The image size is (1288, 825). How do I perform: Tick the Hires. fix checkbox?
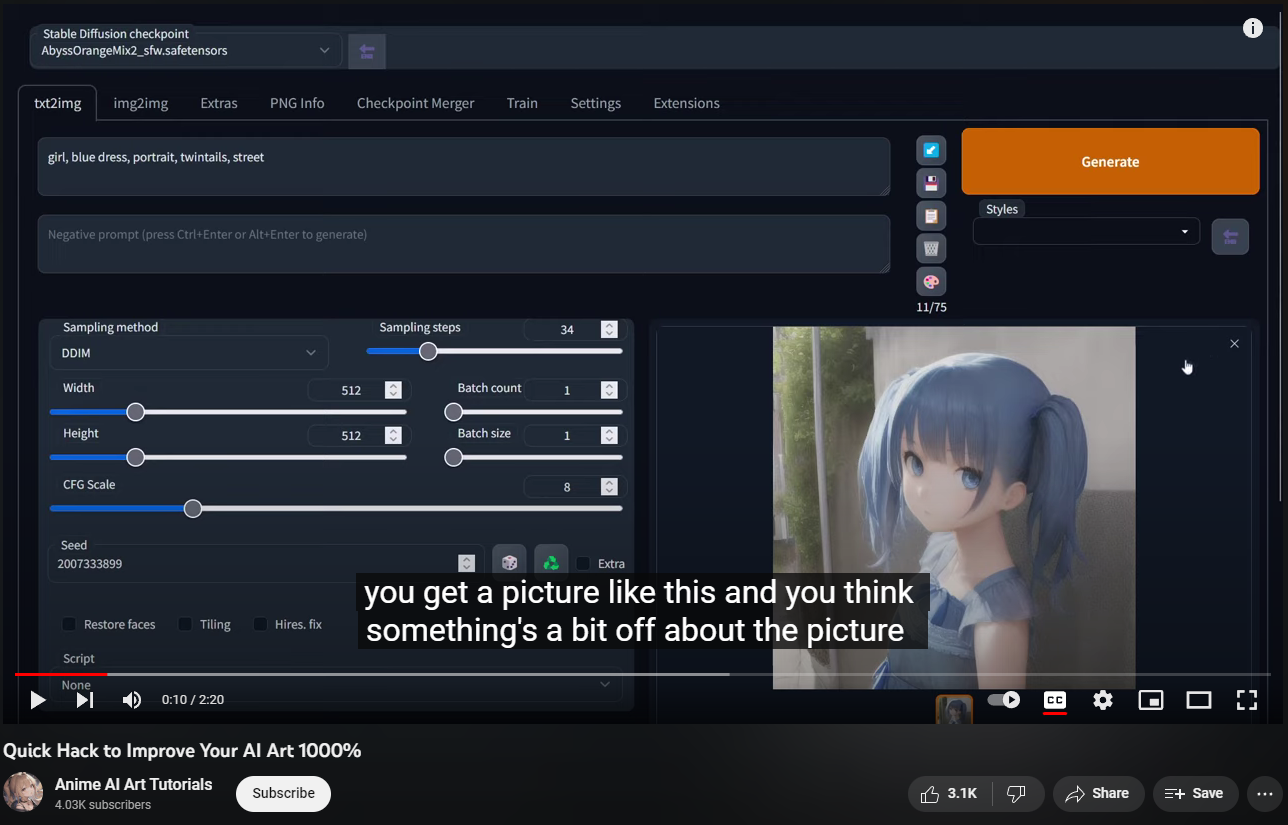[260, 624]
